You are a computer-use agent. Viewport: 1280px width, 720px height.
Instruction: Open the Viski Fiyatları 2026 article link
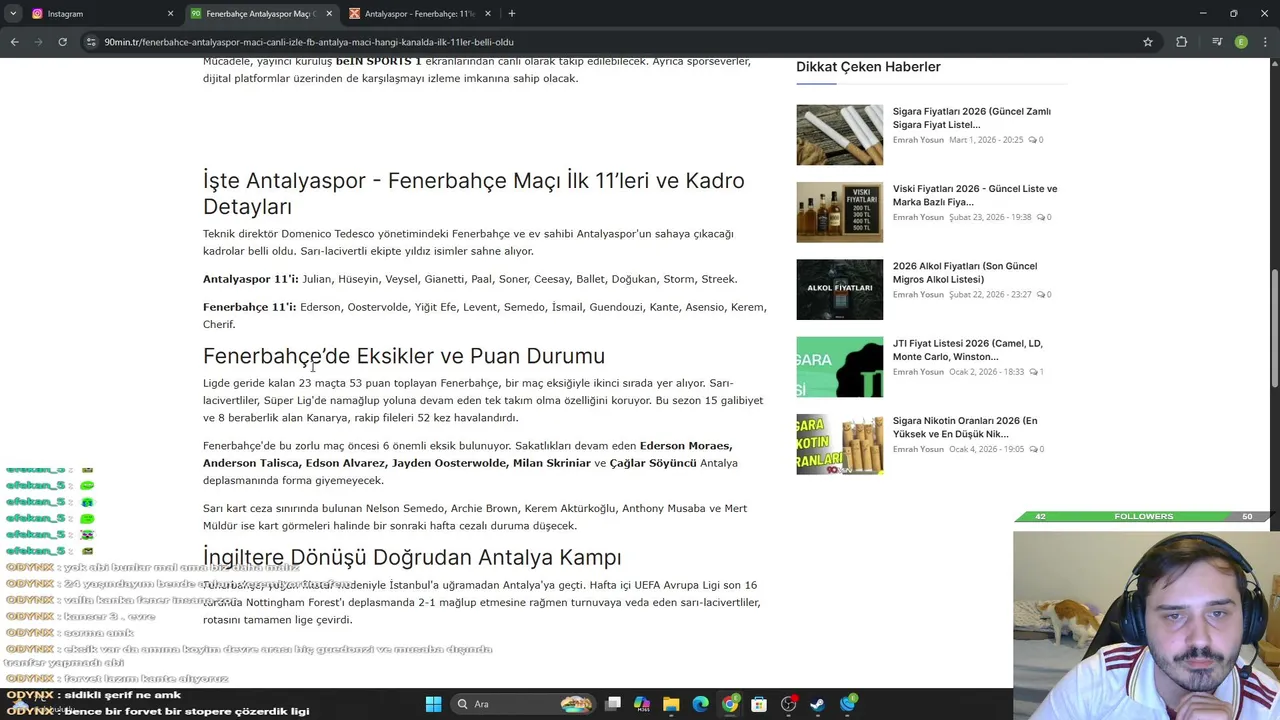(974, 195)
